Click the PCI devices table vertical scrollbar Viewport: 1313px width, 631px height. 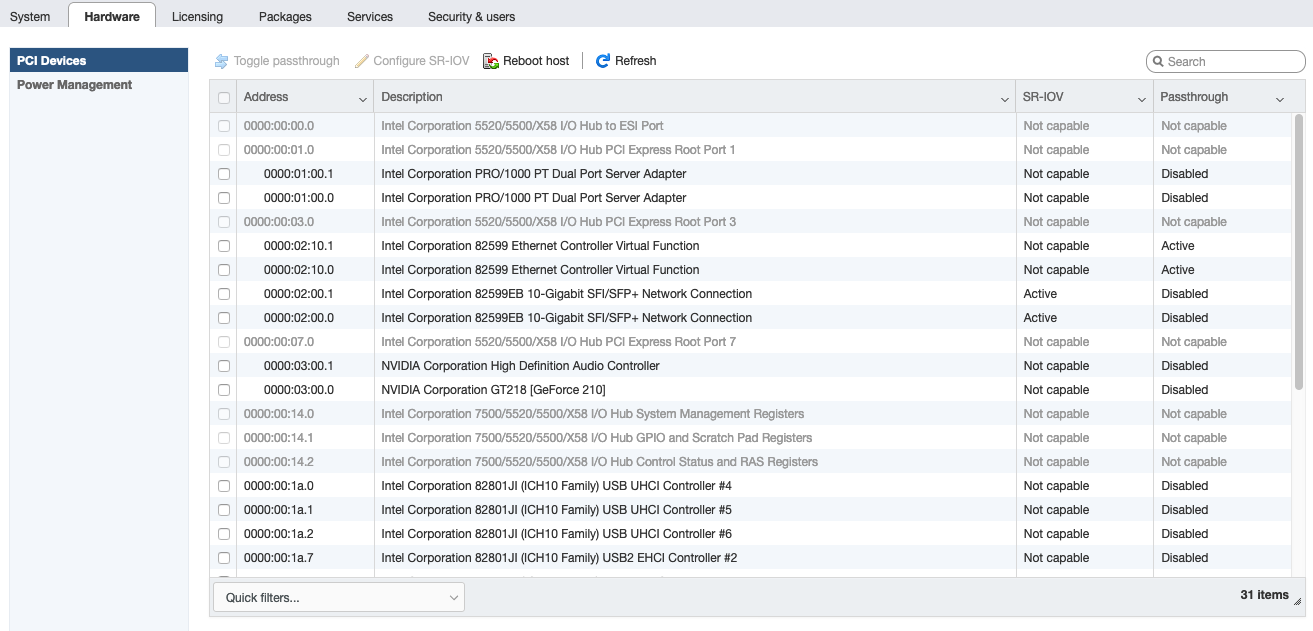pos(1299,250)
